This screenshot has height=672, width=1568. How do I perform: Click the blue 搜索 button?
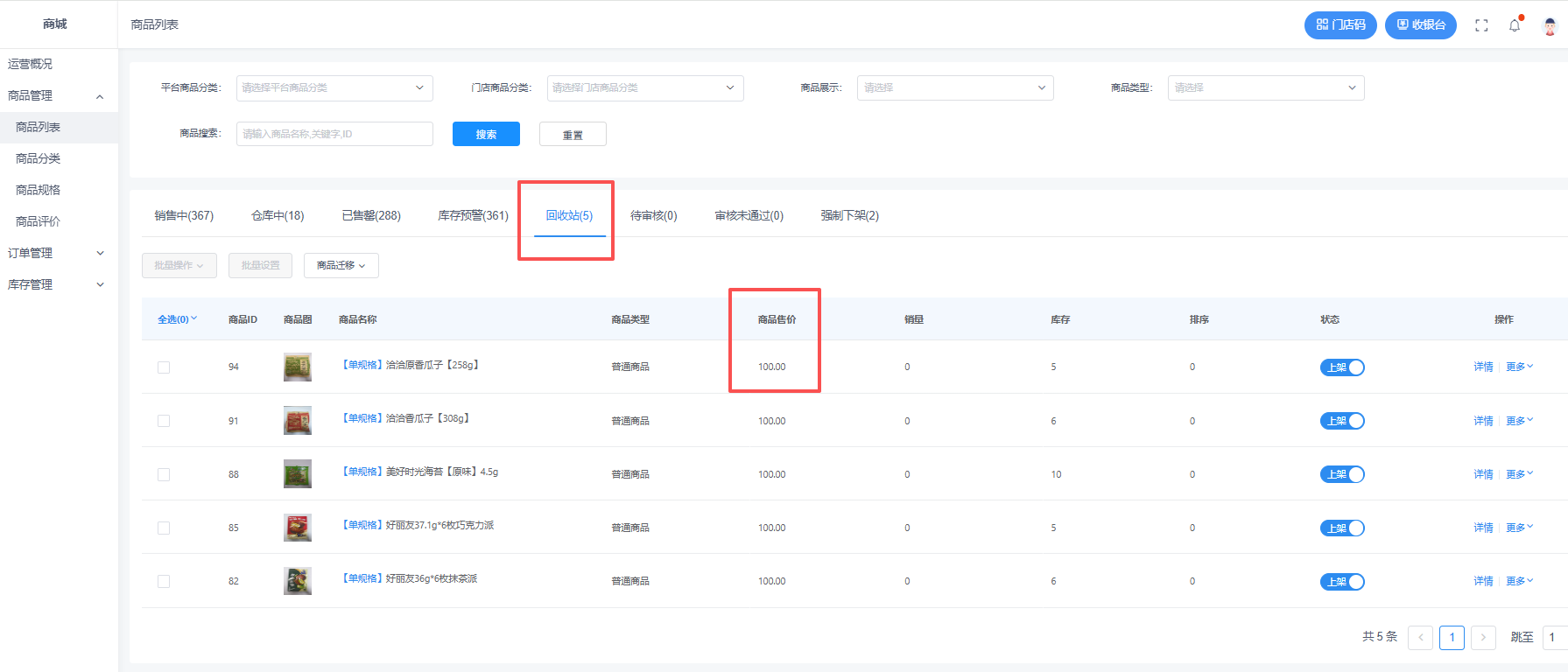(x=486, y=134)
